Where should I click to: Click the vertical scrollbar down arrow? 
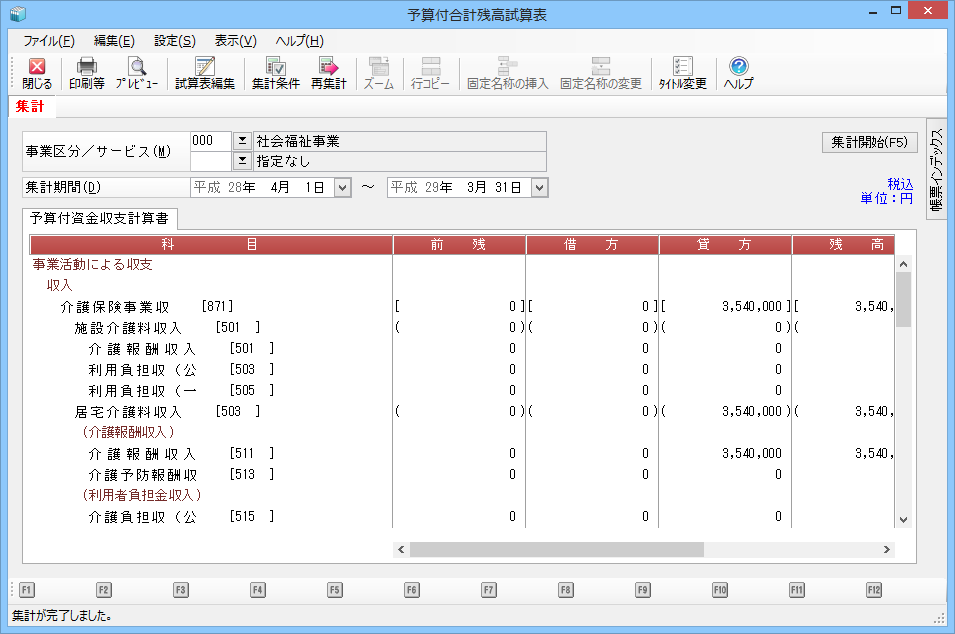(904, 520)
